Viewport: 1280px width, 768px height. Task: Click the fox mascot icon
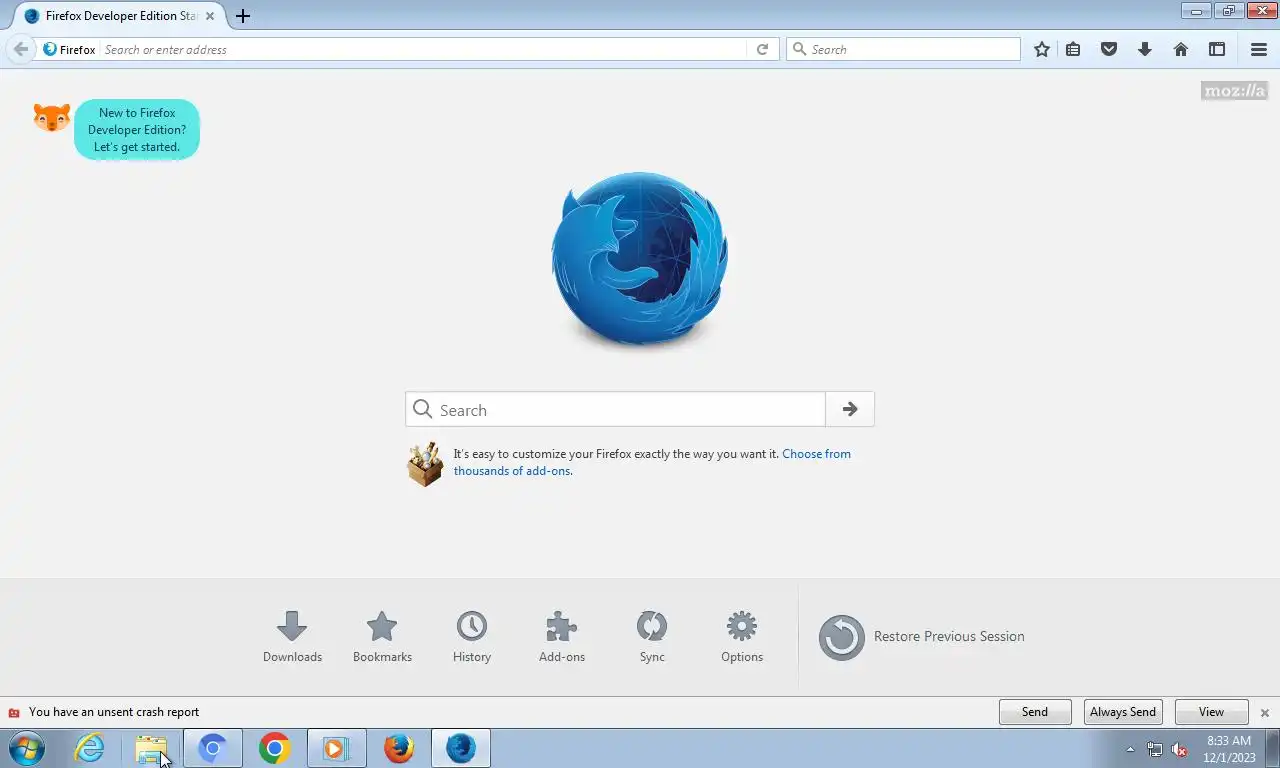(52, 118)
